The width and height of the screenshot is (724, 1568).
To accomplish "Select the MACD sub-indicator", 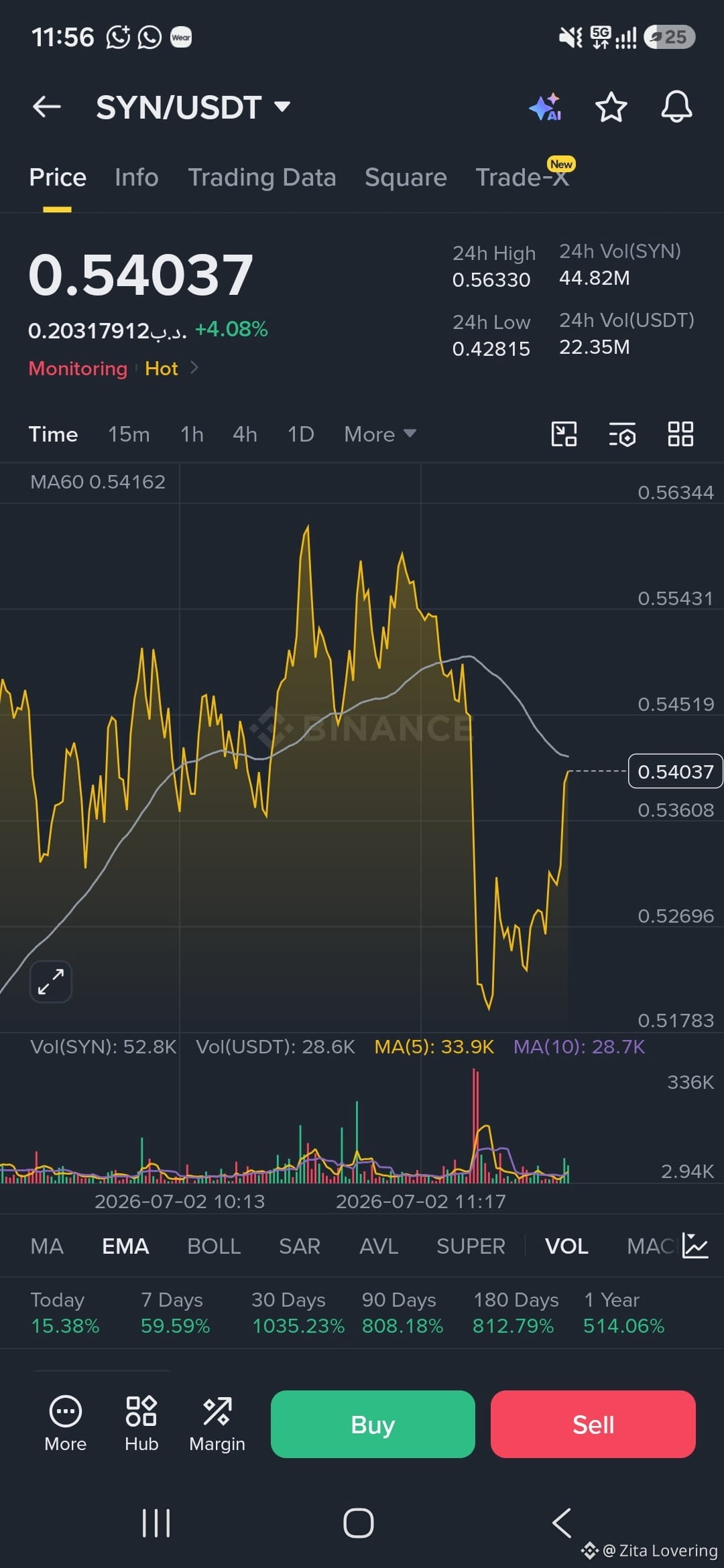I will coord(650,1246).
